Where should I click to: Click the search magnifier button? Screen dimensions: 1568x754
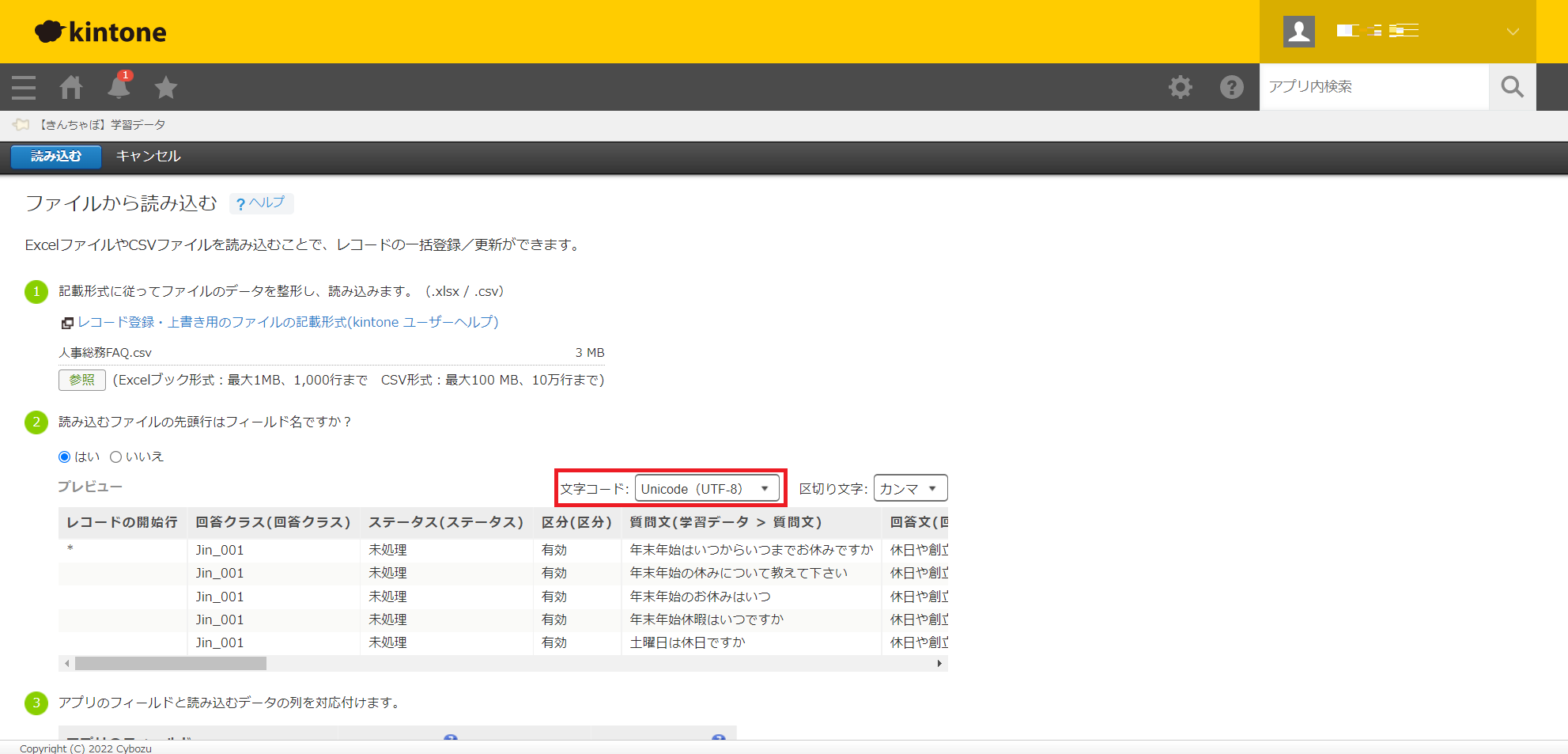(x=1512, y=87)
